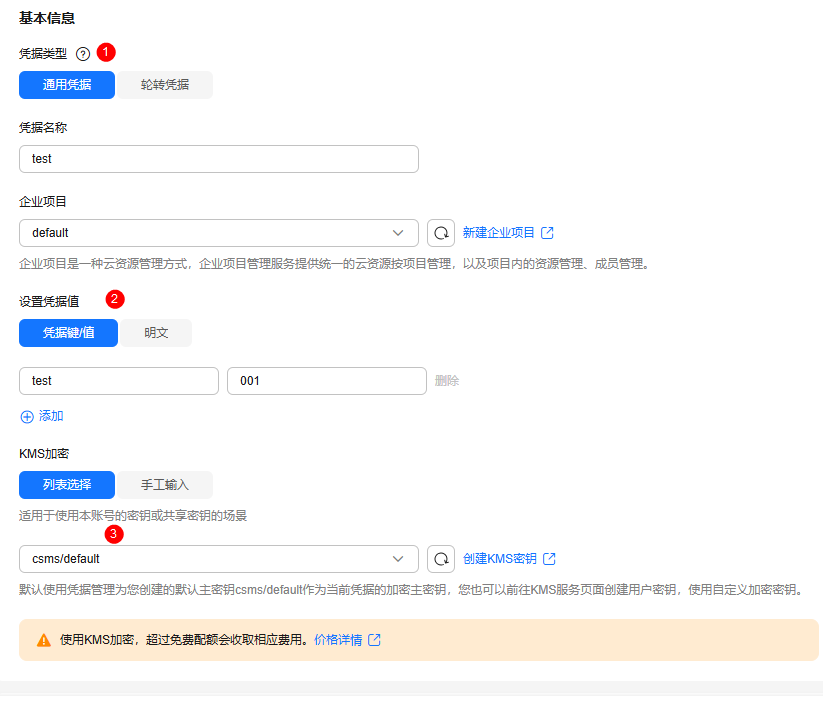Viewport: 823px width, 703px height.
Task: Click the 基本信息 heading
Action: tap(47, 18)
